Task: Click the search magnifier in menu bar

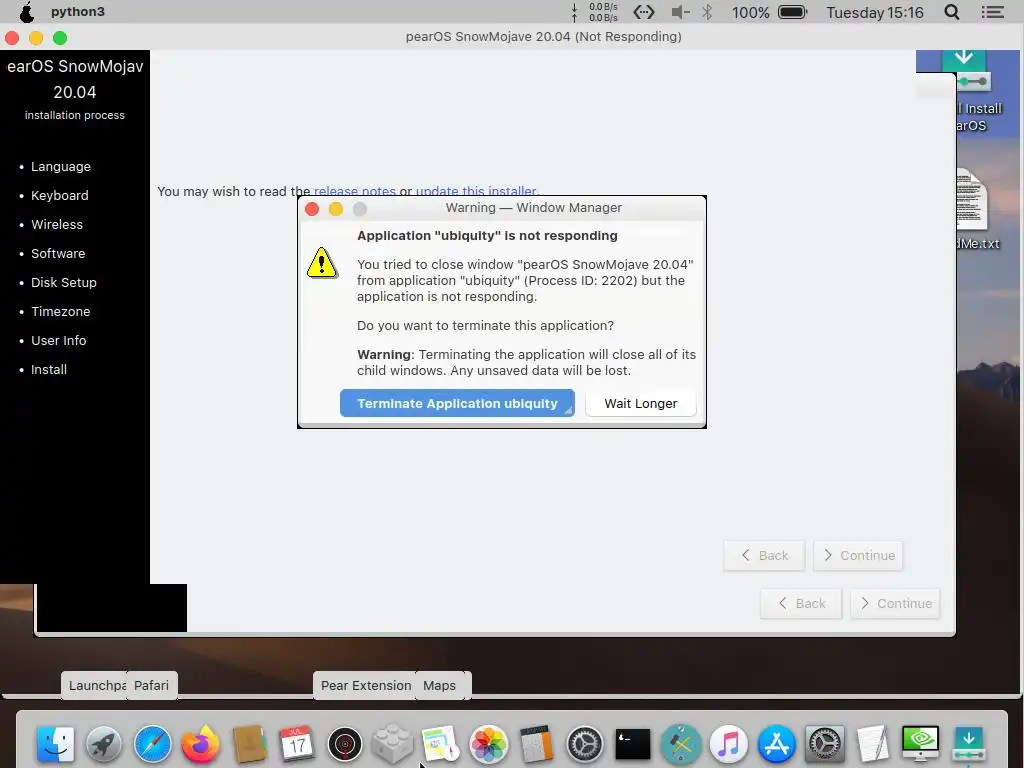Action: pyautogui.click(x=952, y=12)
